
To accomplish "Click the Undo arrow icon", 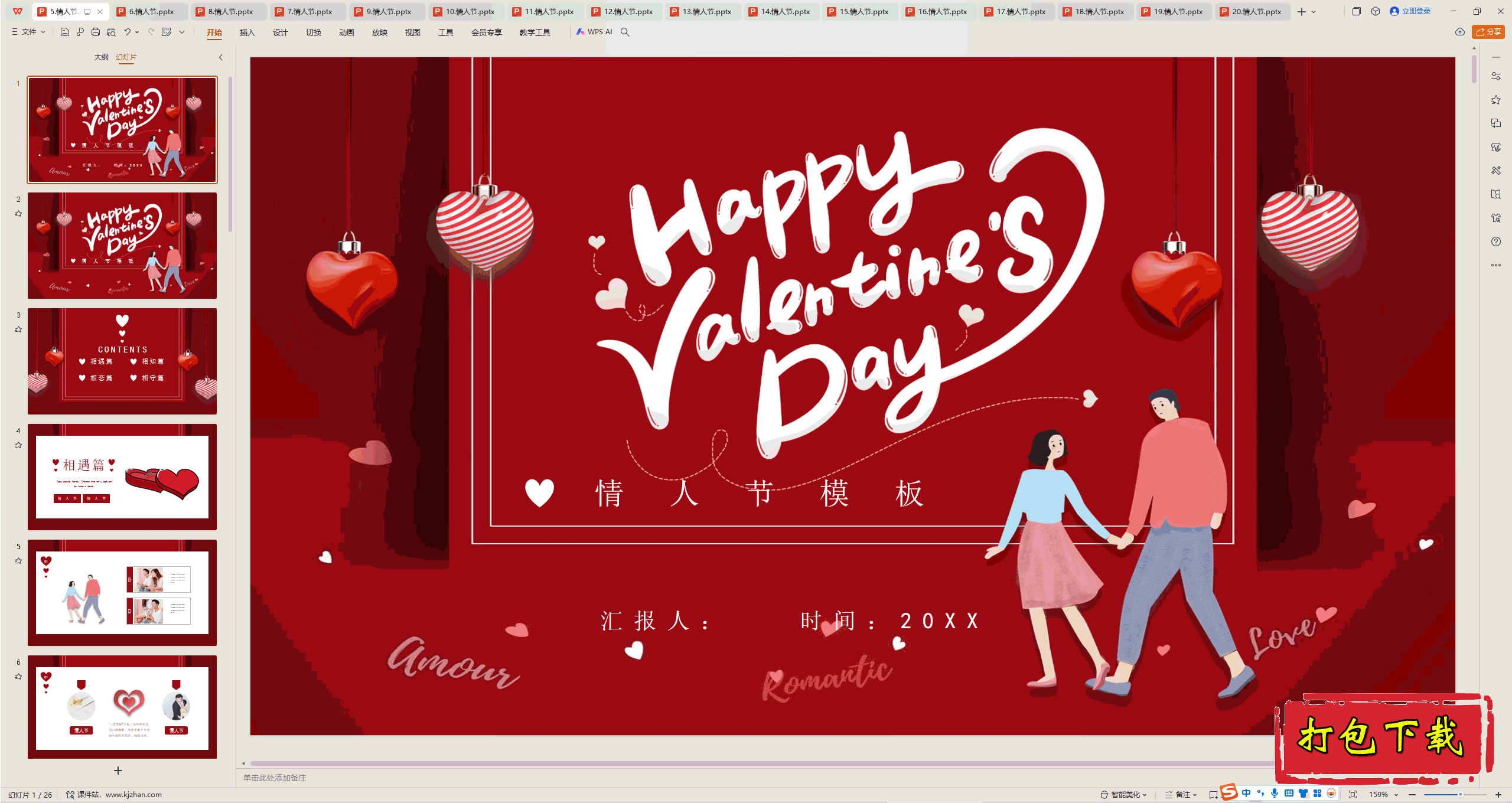I will pyautogui.click(x=127, y=32).
